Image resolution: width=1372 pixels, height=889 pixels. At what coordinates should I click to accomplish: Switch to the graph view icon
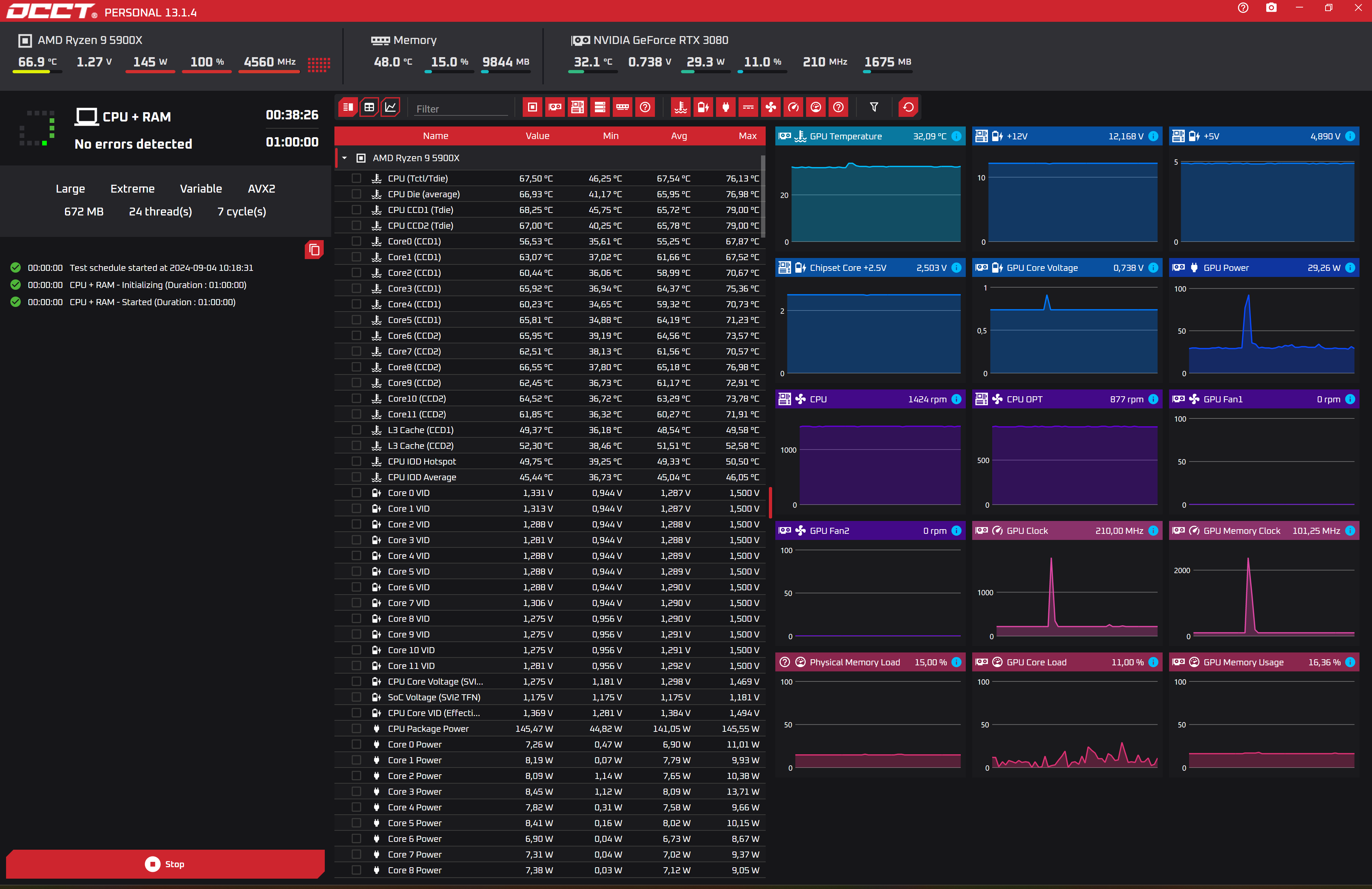click(x=390, y=107)
